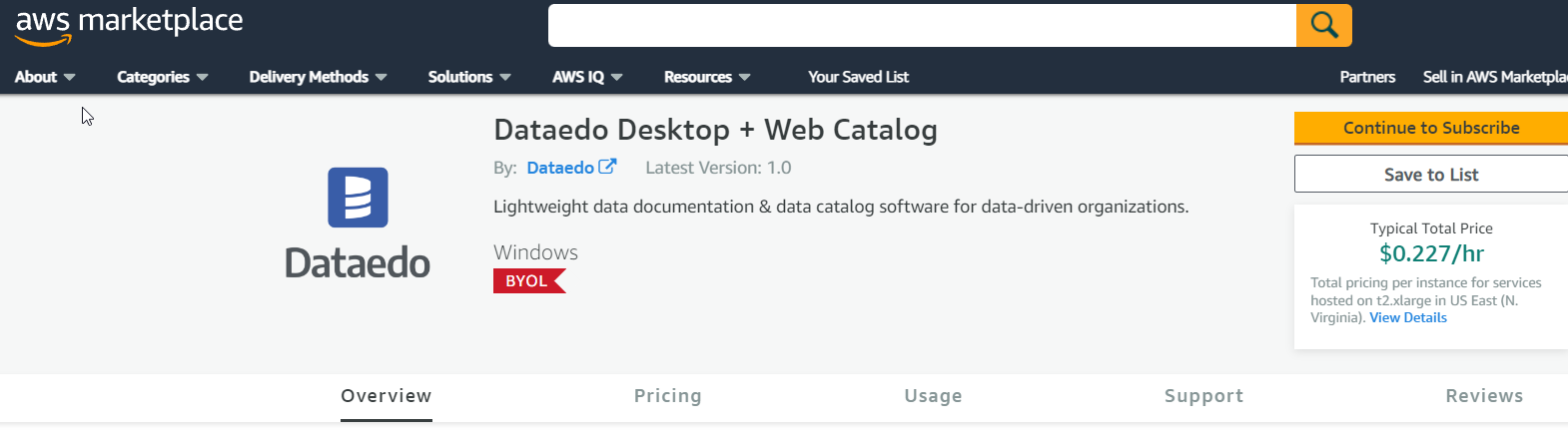Open the Solutions dropdown
This screenshot has width=1568, height=442.
tap(468, 77)
